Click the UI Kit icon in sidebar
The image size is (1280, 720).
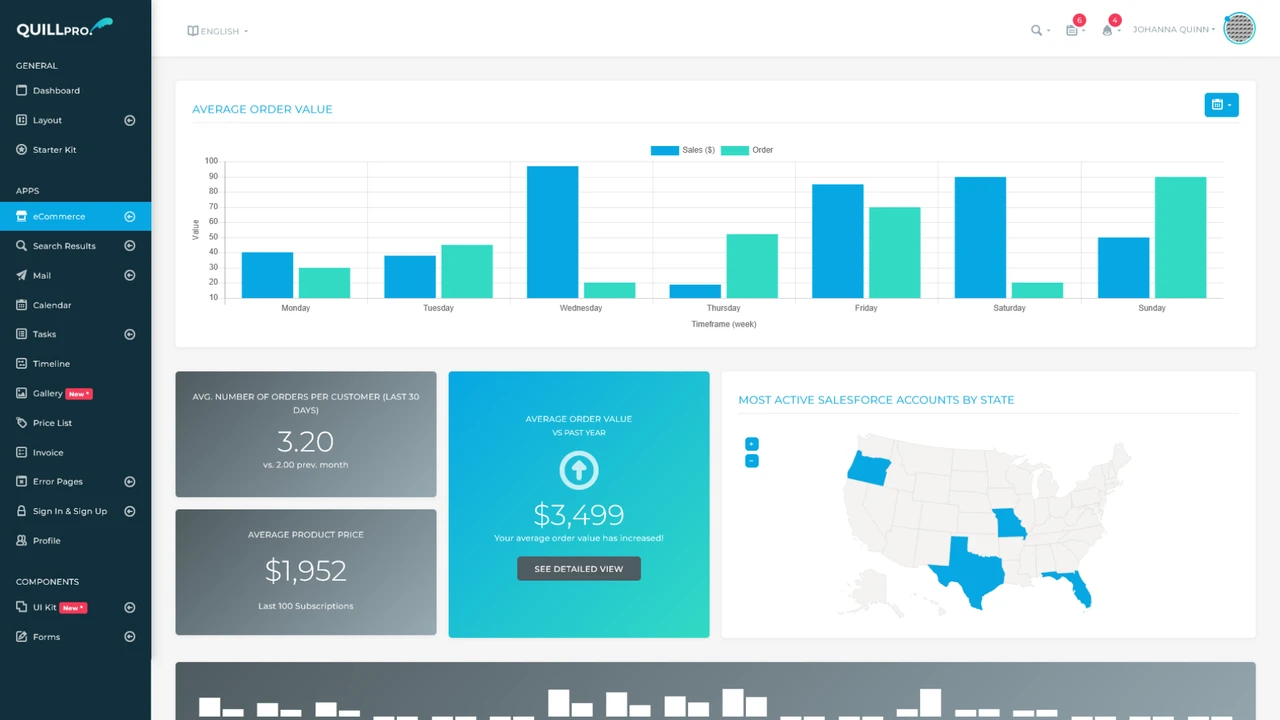[22, 607]
